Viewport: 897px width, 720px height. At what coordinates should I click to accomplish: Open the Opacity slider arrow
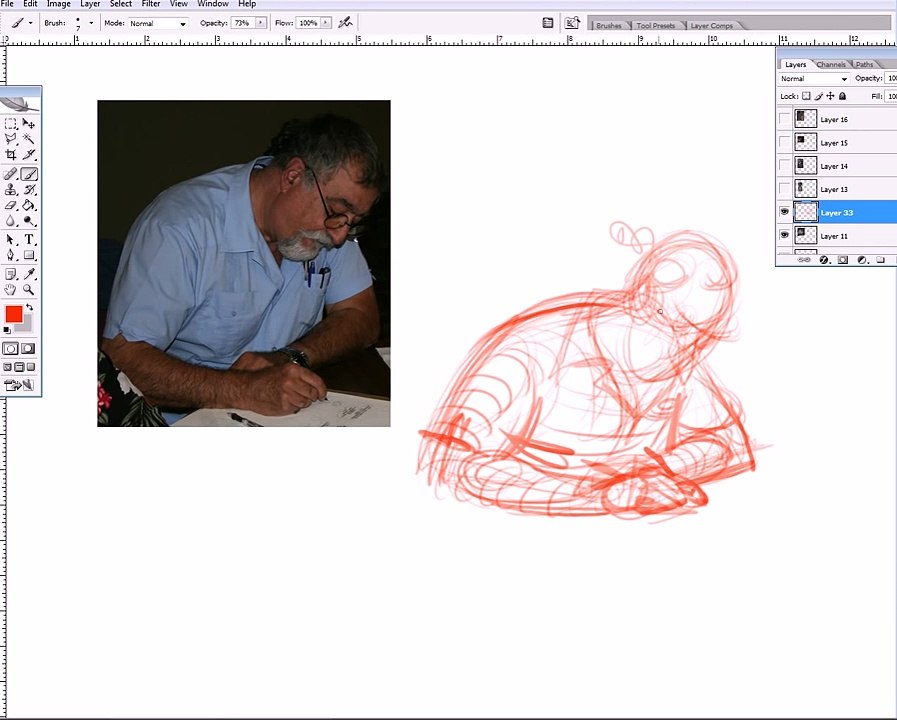point(261,23)
